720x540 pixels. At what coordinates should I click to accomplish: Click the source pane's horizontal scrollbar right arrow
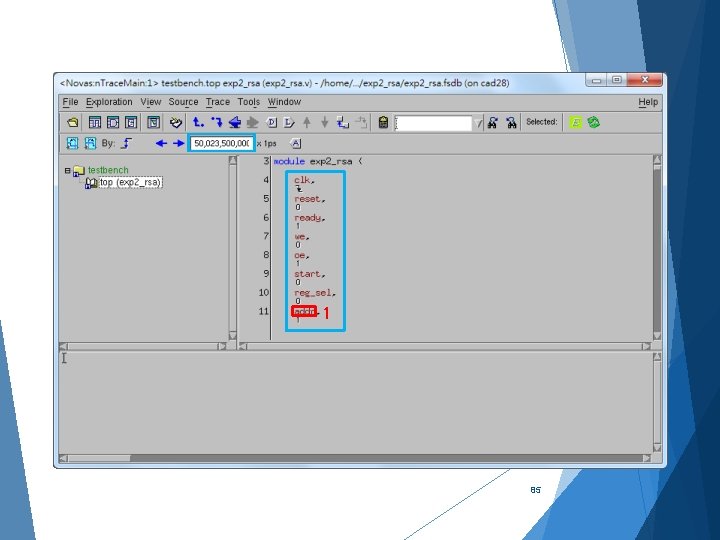pos(647,346)
